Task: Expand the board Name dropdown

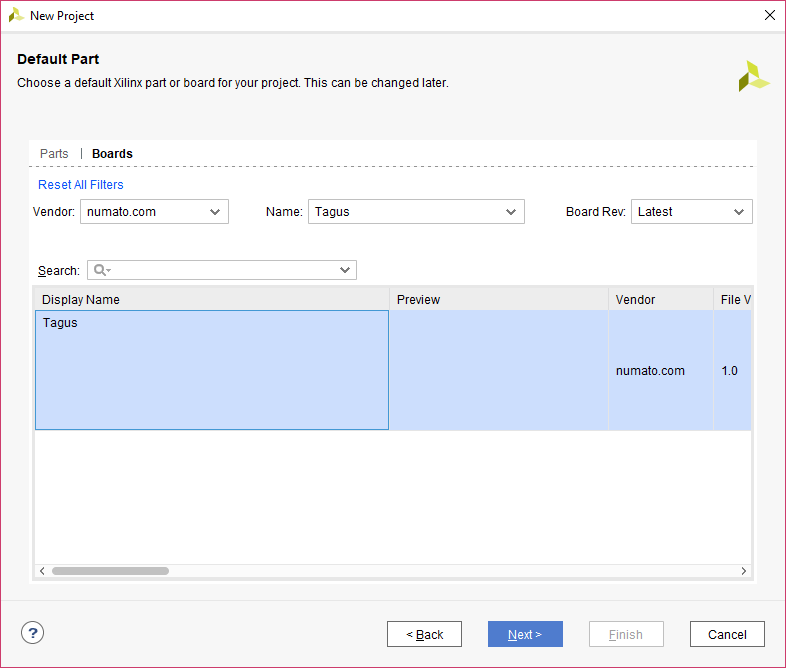Action: (x=415, y=212)
